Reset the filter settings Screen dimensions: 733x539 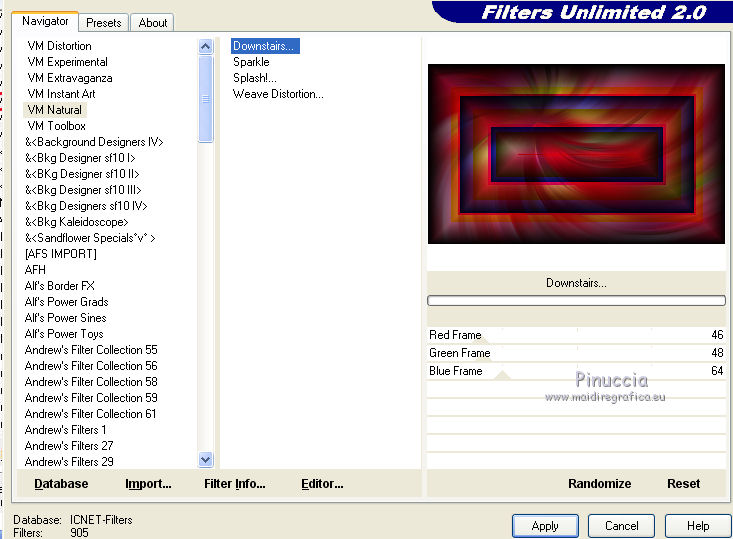click(x=683, y=483)
